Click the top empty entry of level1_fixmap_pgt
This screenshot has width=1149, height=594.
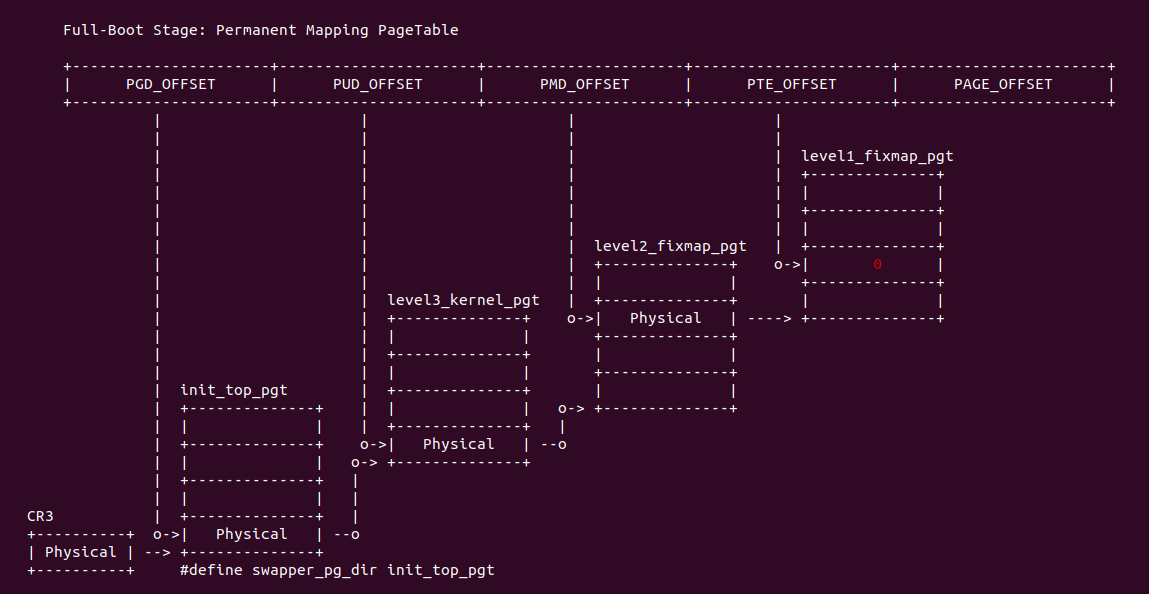872,192
